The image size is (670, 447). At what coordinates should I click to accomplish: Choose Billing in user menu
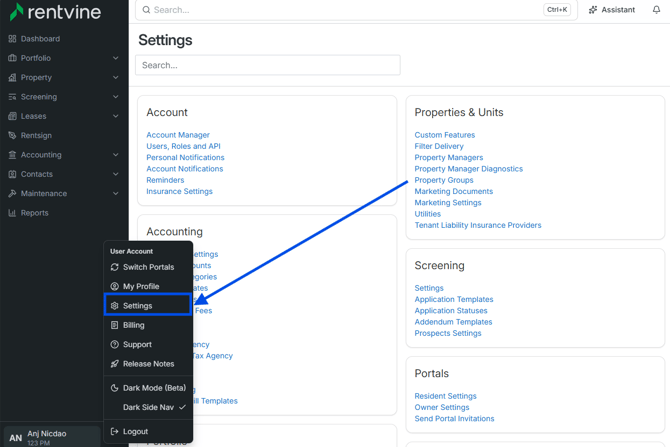coord(148,325)
